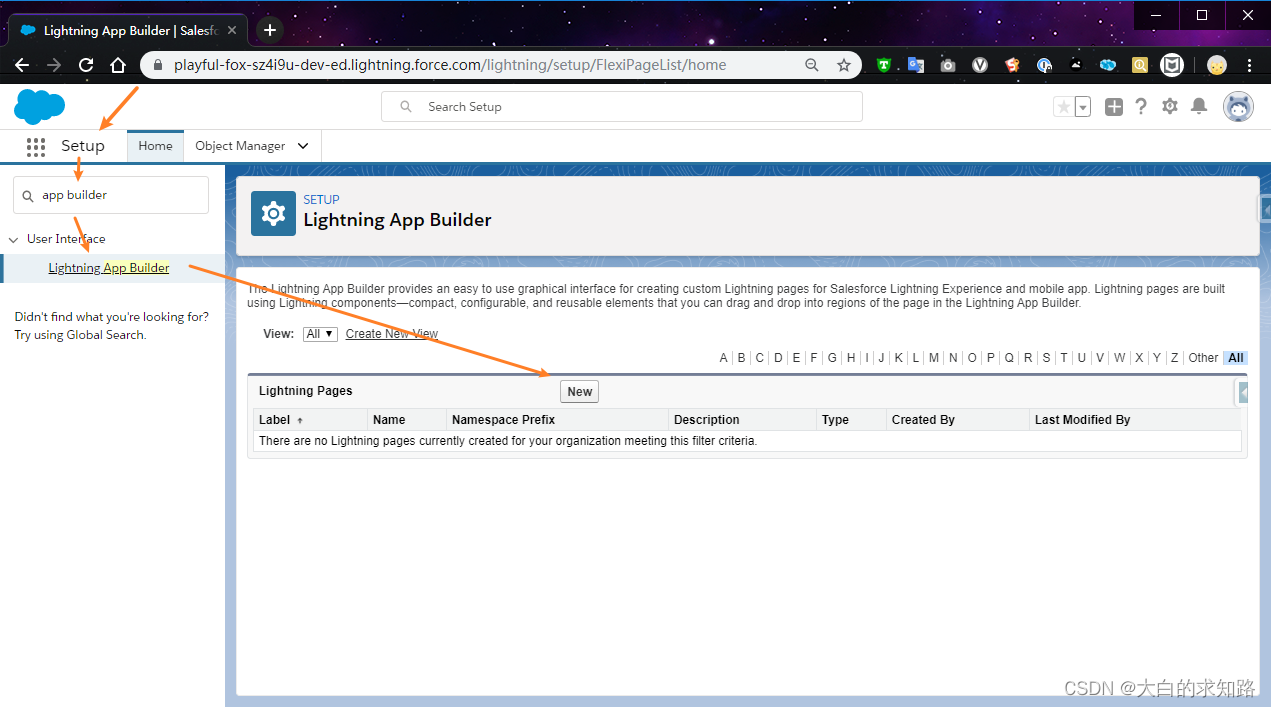Viewport: 1271px width, 707px height.
Task: Open the Object Manager tab dropdown chevron
Action: click(x=303, y=146)
